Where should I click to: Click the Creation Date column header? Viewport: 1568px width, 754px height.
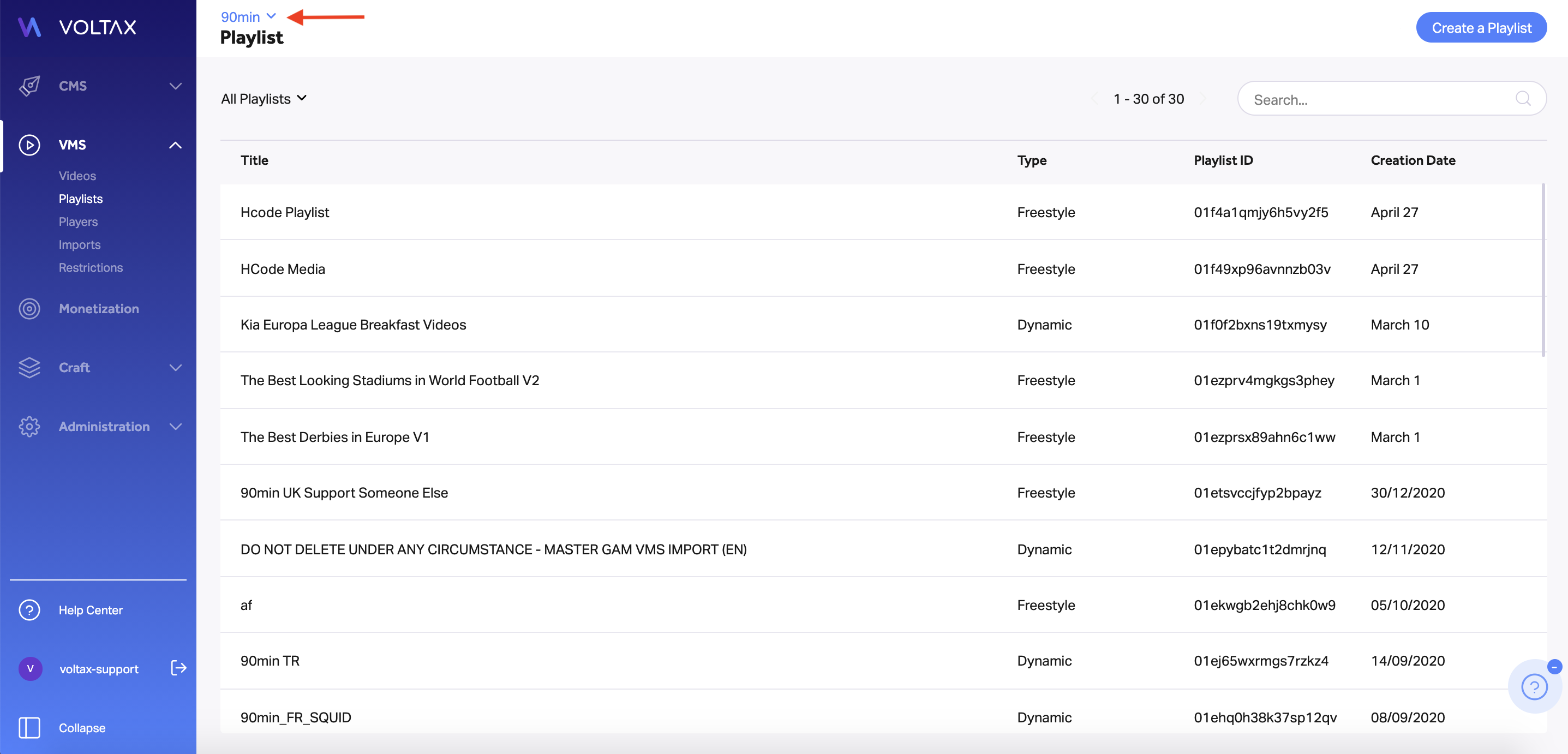1413,160
